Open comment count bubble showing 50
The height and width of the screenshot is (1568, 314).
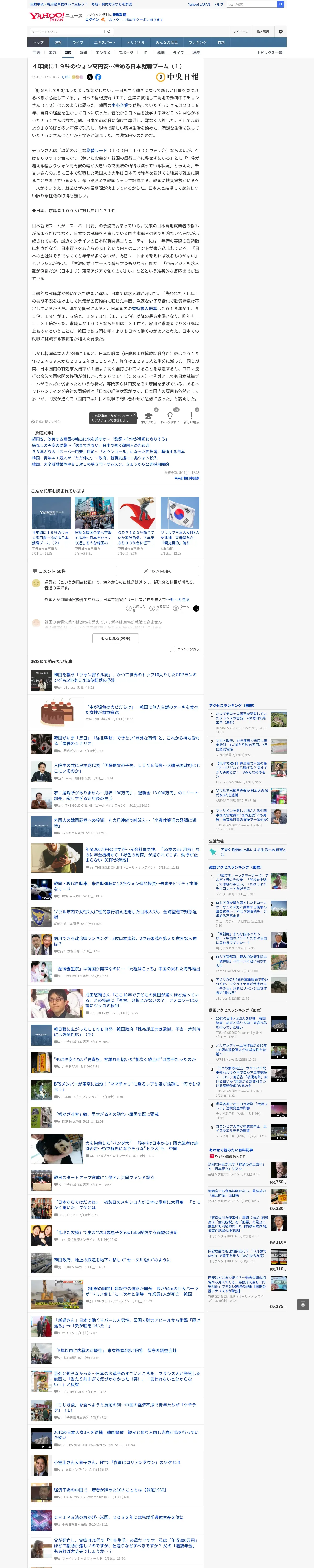coord(66,77)
